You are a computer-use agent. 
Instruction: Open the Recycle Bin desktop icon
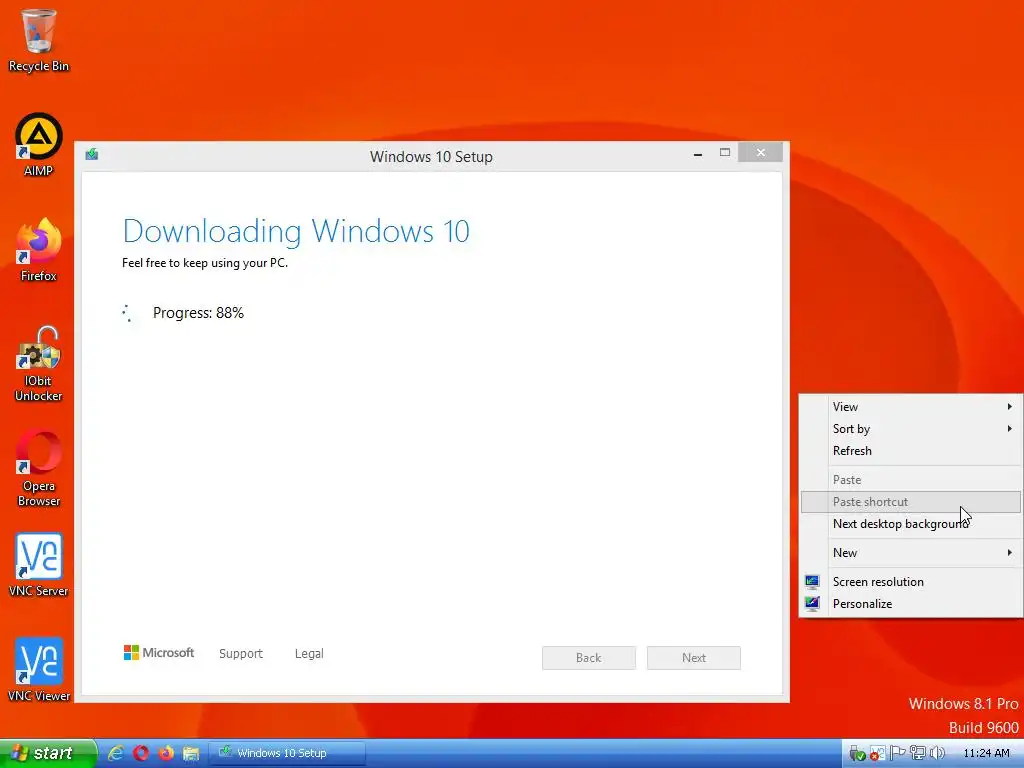click(x=38, y=39)
